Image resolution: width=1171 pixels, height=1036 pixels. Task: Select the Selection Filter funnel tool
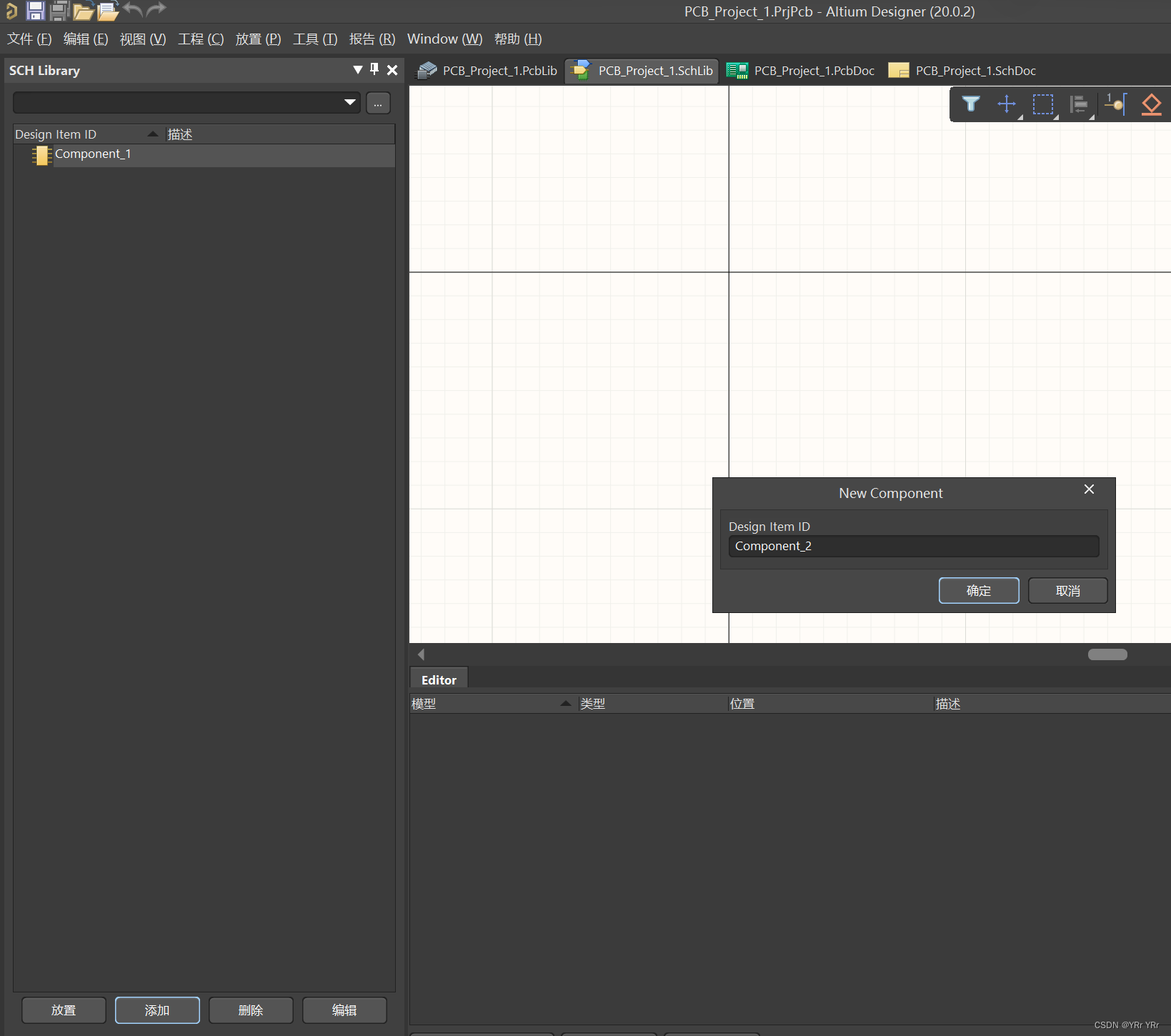971,104
